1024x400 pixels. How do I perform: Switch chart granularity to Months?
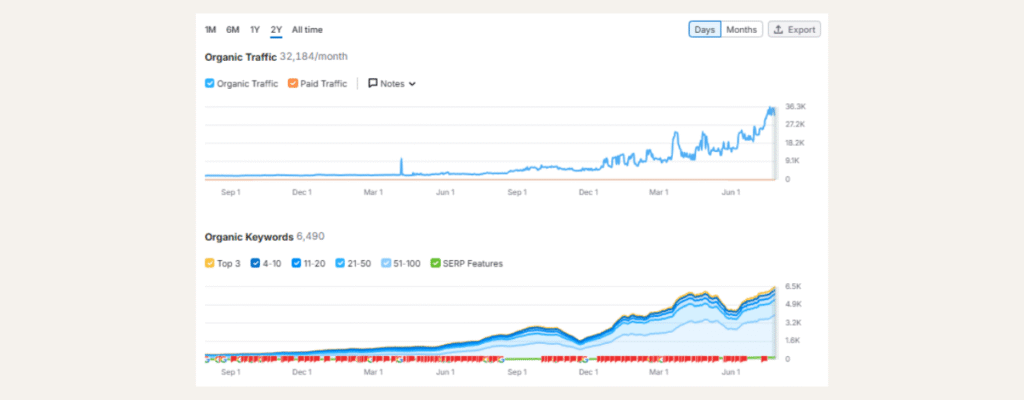(x=741, y=30)
